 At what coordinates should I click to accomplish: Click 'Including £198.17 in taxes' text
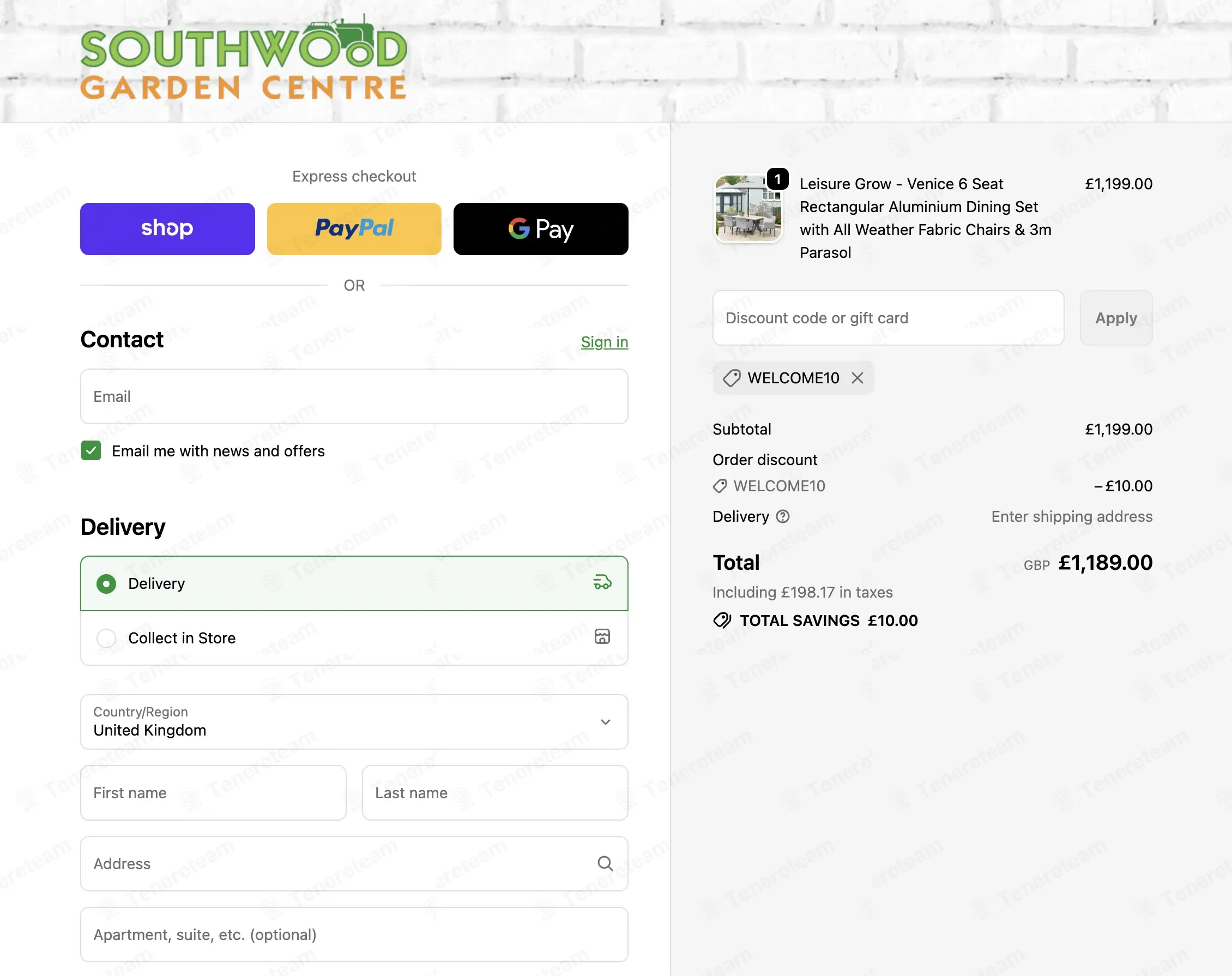pyautogui.click(x=802, y=593)
